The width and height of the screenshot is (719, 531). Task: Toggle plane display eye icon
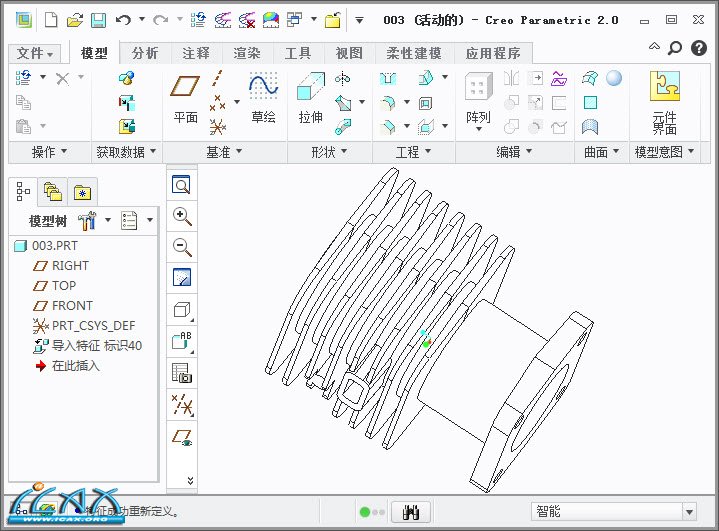click(182, 437)
